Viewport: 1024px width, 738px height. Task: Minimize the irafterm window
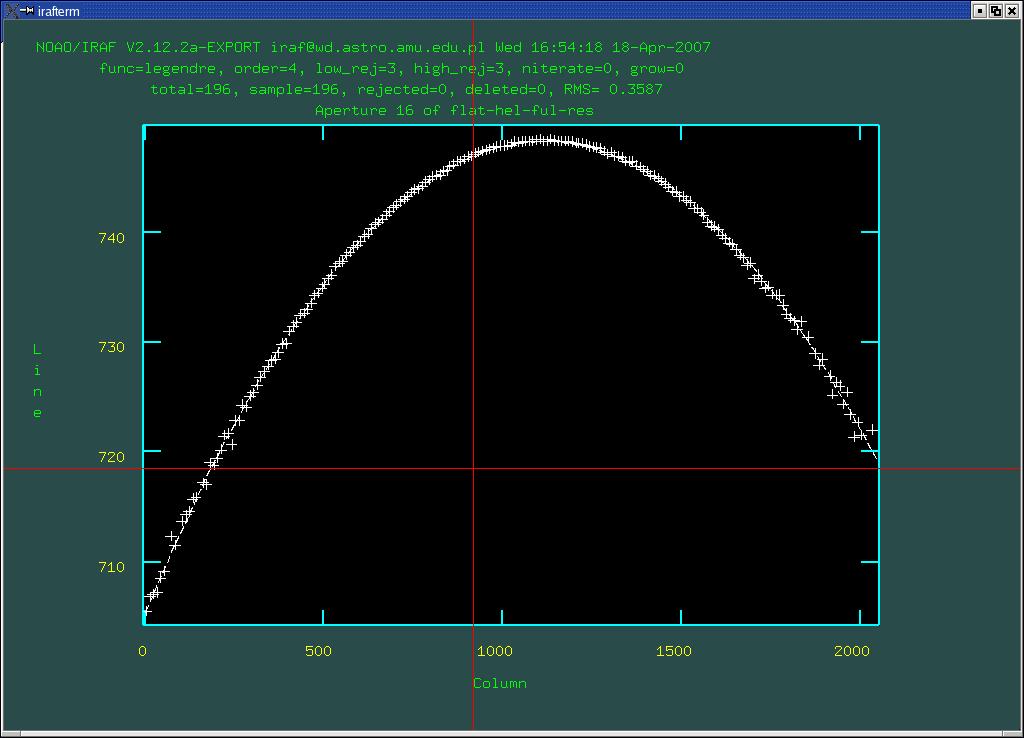pos(980,10)
